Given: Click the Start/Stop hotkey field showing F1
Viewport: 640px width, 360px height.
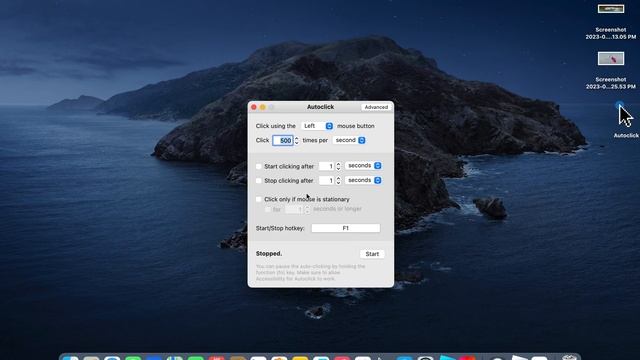Looking at the screenshot, I should click(x=346, y=228).
